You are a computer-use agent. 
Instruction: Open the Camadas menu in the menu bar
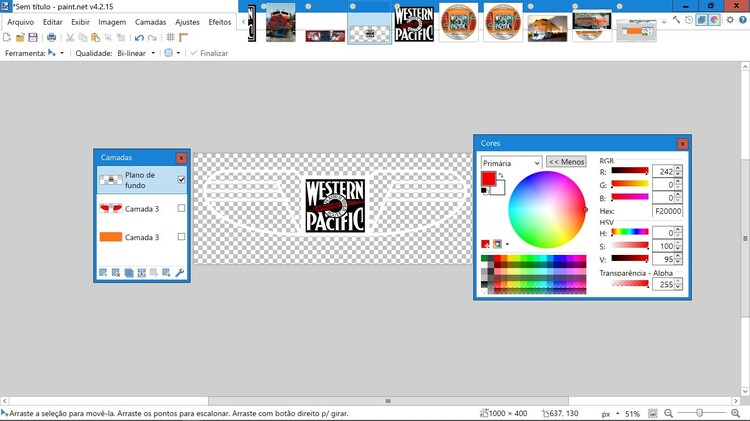tap(150, 22)
